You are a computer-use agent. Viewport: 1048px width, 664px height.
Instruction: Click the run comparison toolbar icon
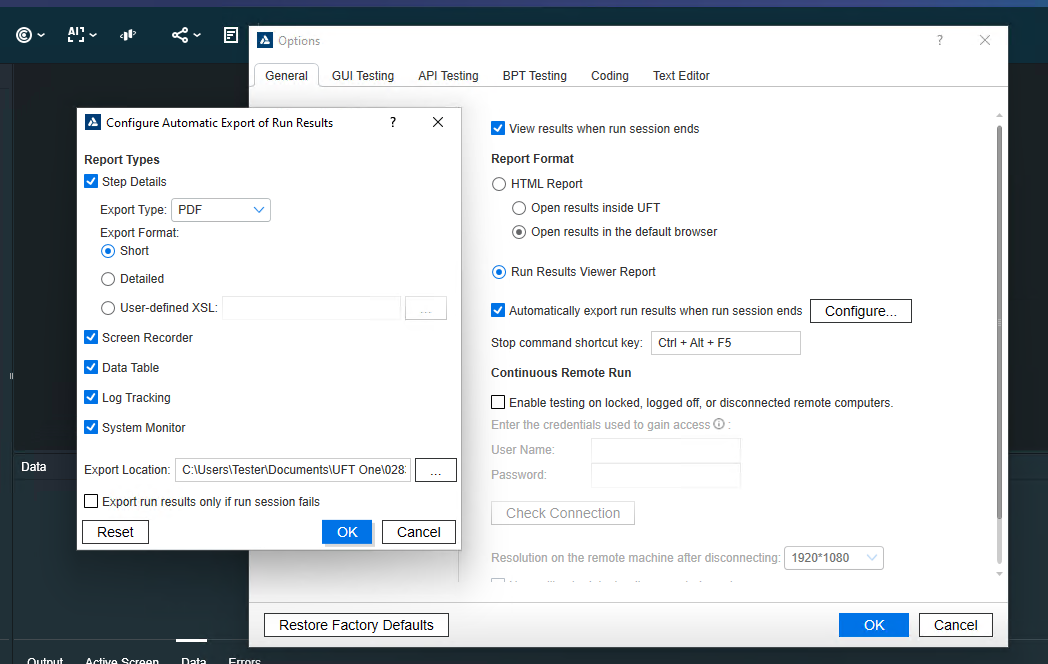[x=128, y=35]
